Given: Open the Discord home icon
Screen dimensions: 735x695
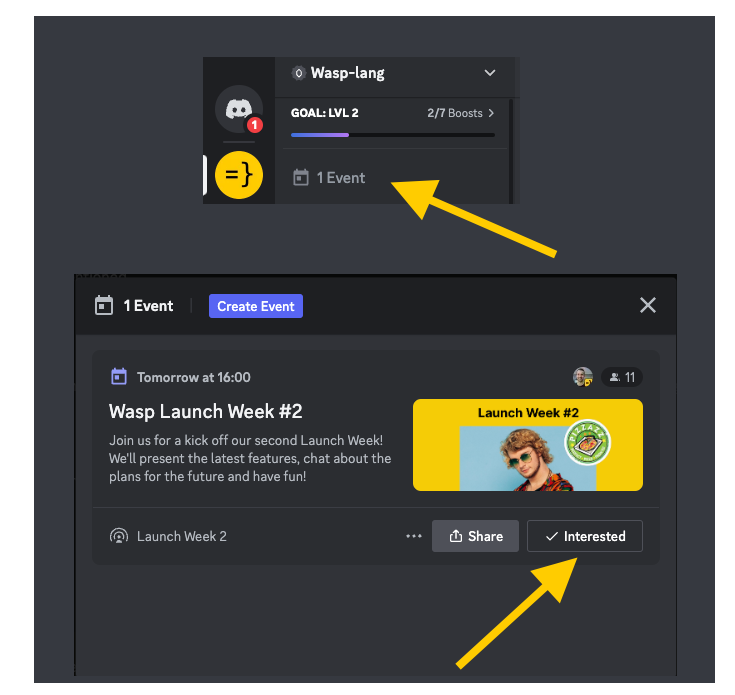Looking at the screenshot, I should pos(238,109).
